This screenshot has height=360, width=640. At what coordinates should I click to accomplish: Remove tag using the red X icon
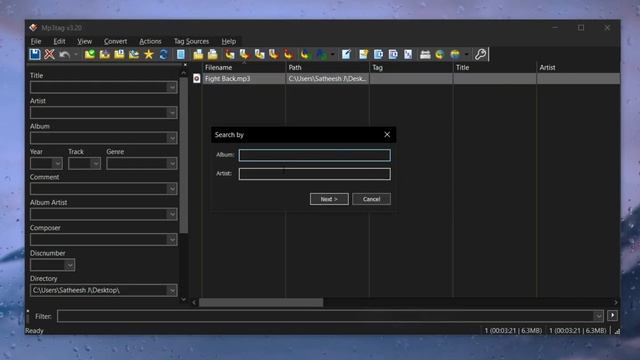click(49, 54)
